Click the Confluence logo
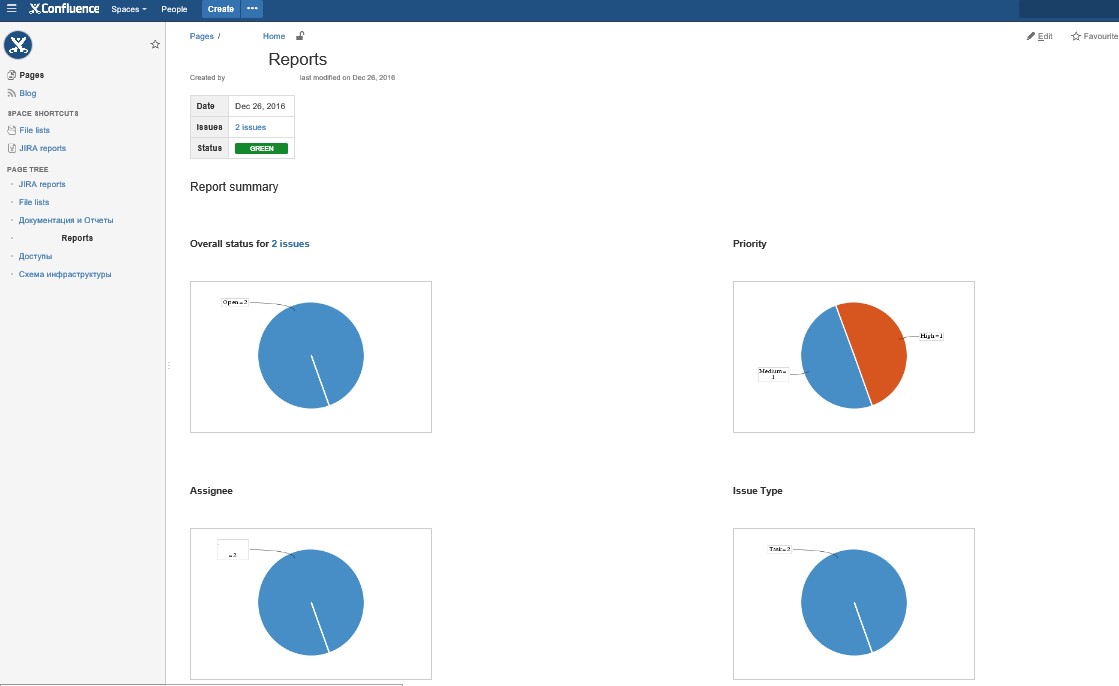Viewport: 1119px width, 686px height. coord(64,9)
